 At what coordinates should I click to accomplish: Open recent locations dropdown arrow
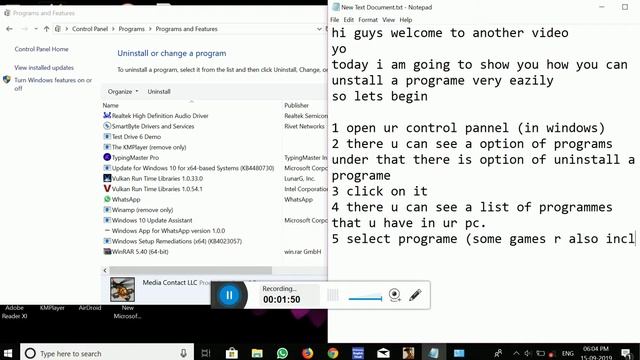coord(36,29)
